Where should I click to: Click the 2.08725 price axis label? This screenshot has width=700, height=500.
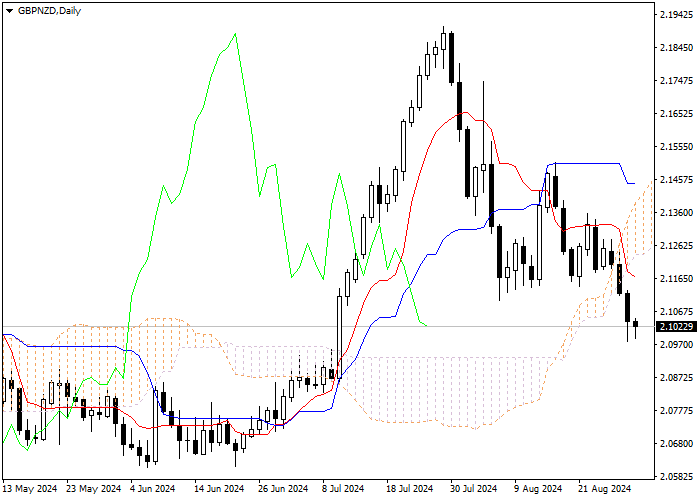[676, 378]
